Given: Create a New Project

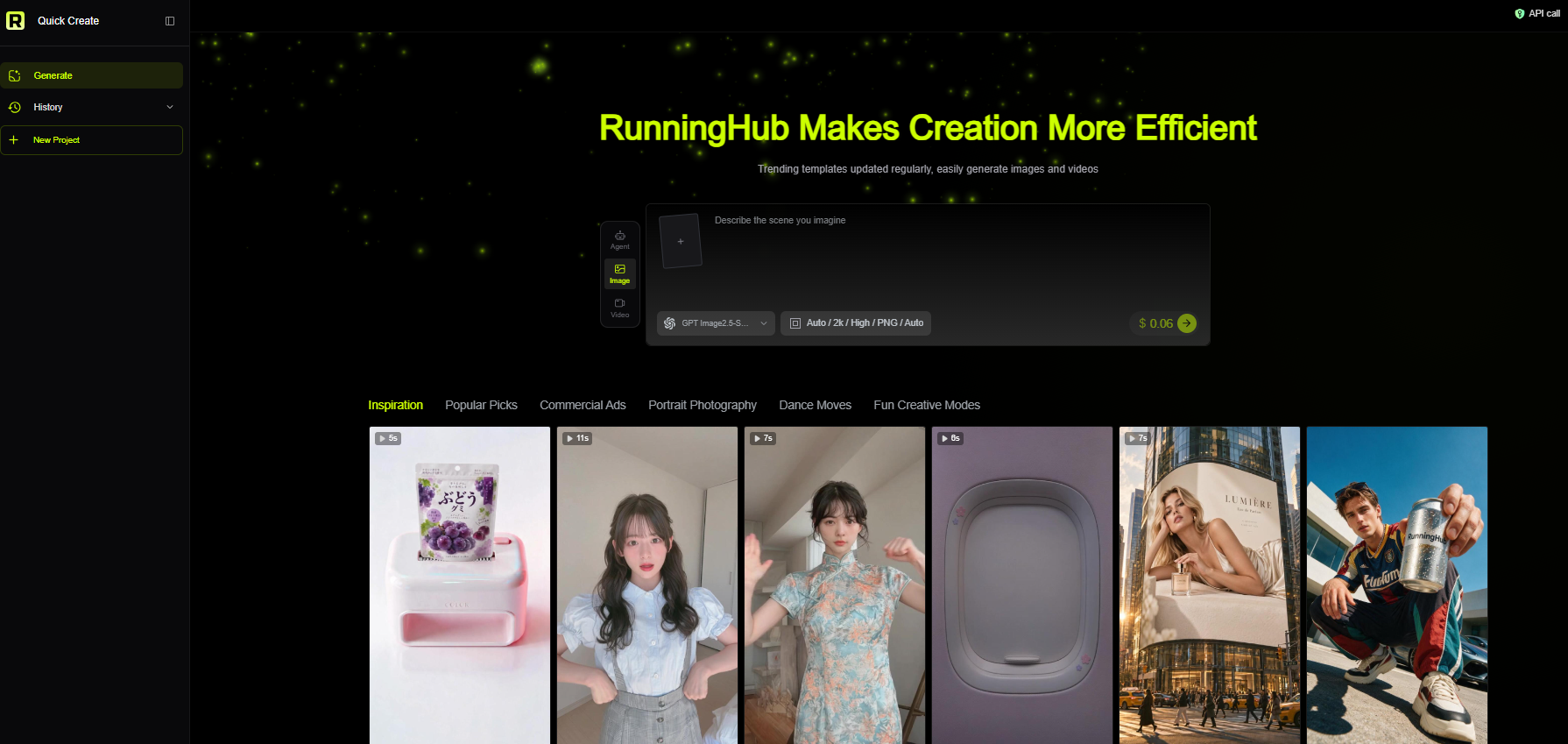Looking at the screenshot, I should click(92, 140).
